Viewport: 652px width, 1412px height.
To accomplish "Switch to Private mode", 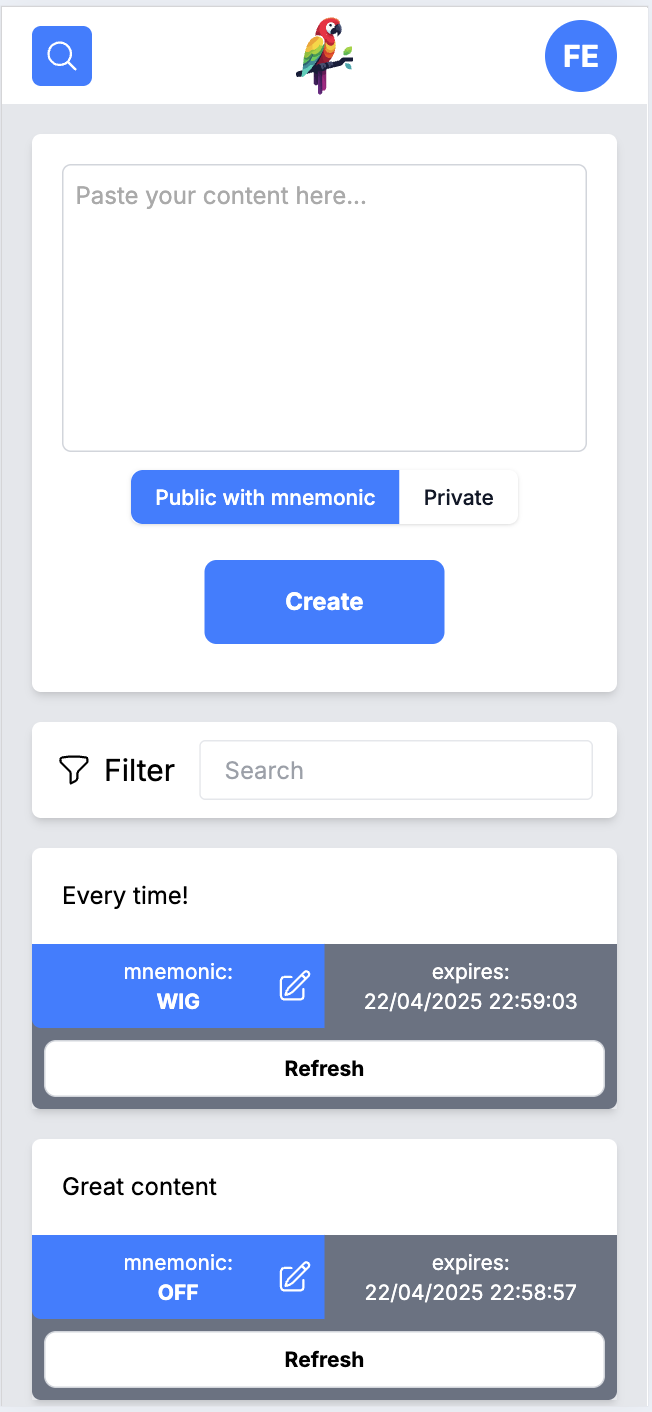I will pyautogui.click(x=459, y=497).
